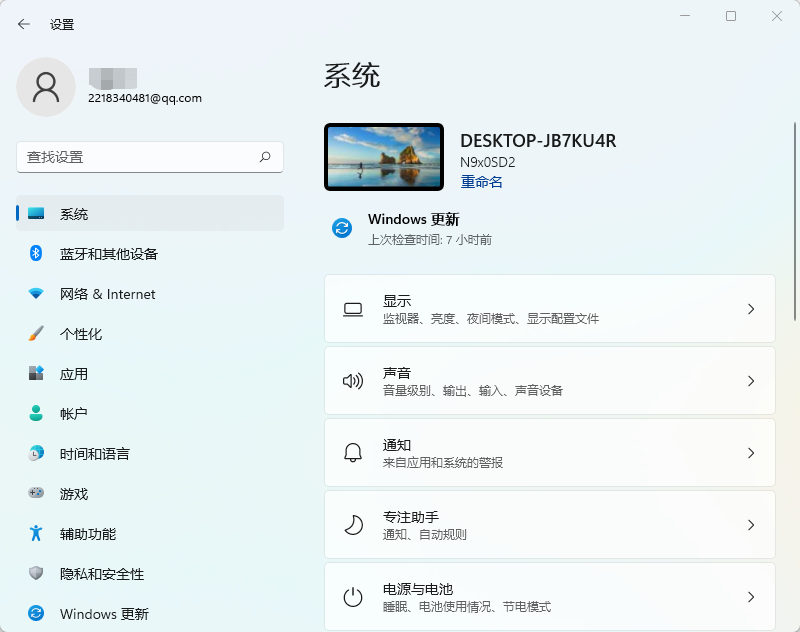Open the 电源与电池 settings card title

[418, 589]
